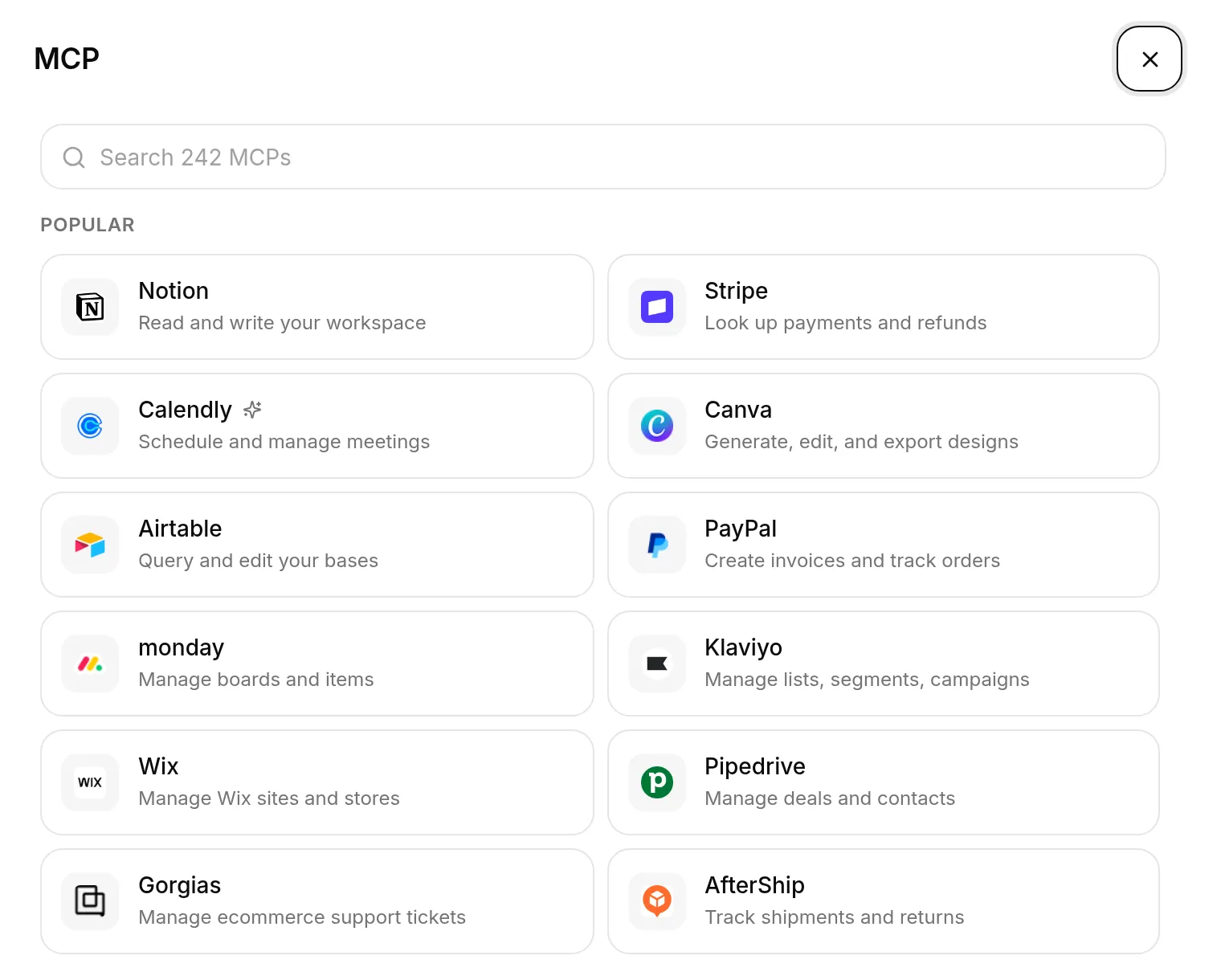Click the POPULAR section heading

point(88,225)
